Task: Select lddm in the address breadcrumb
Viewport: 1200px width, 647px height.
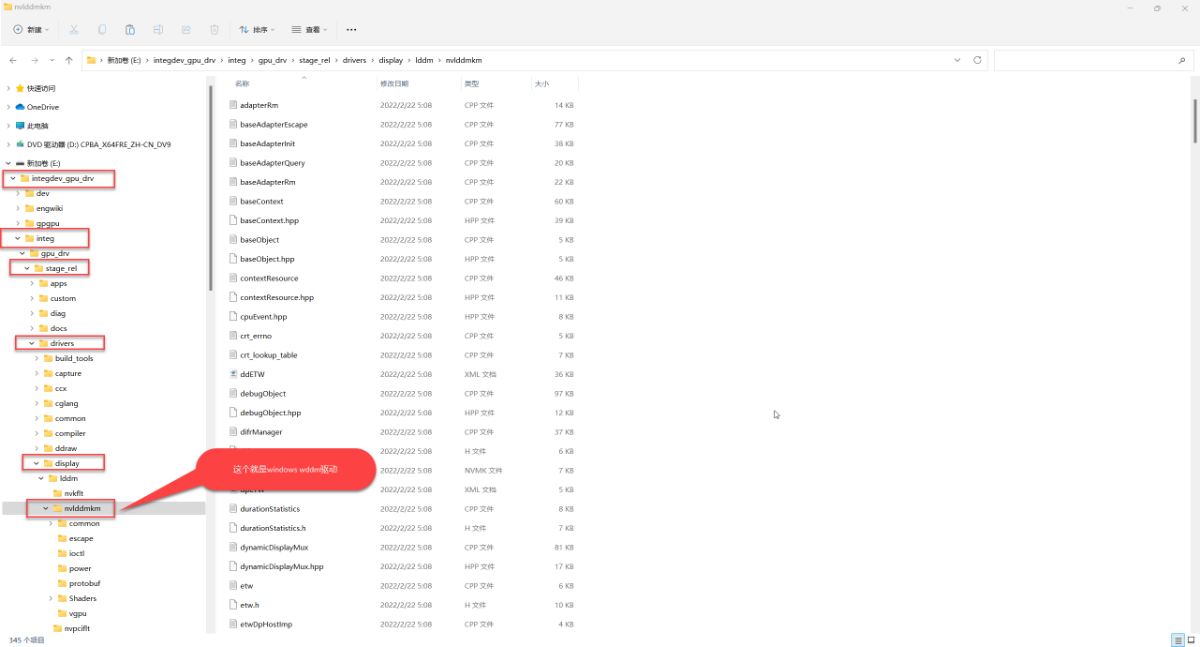Action: pyautogui.click(x=424, y=60)
